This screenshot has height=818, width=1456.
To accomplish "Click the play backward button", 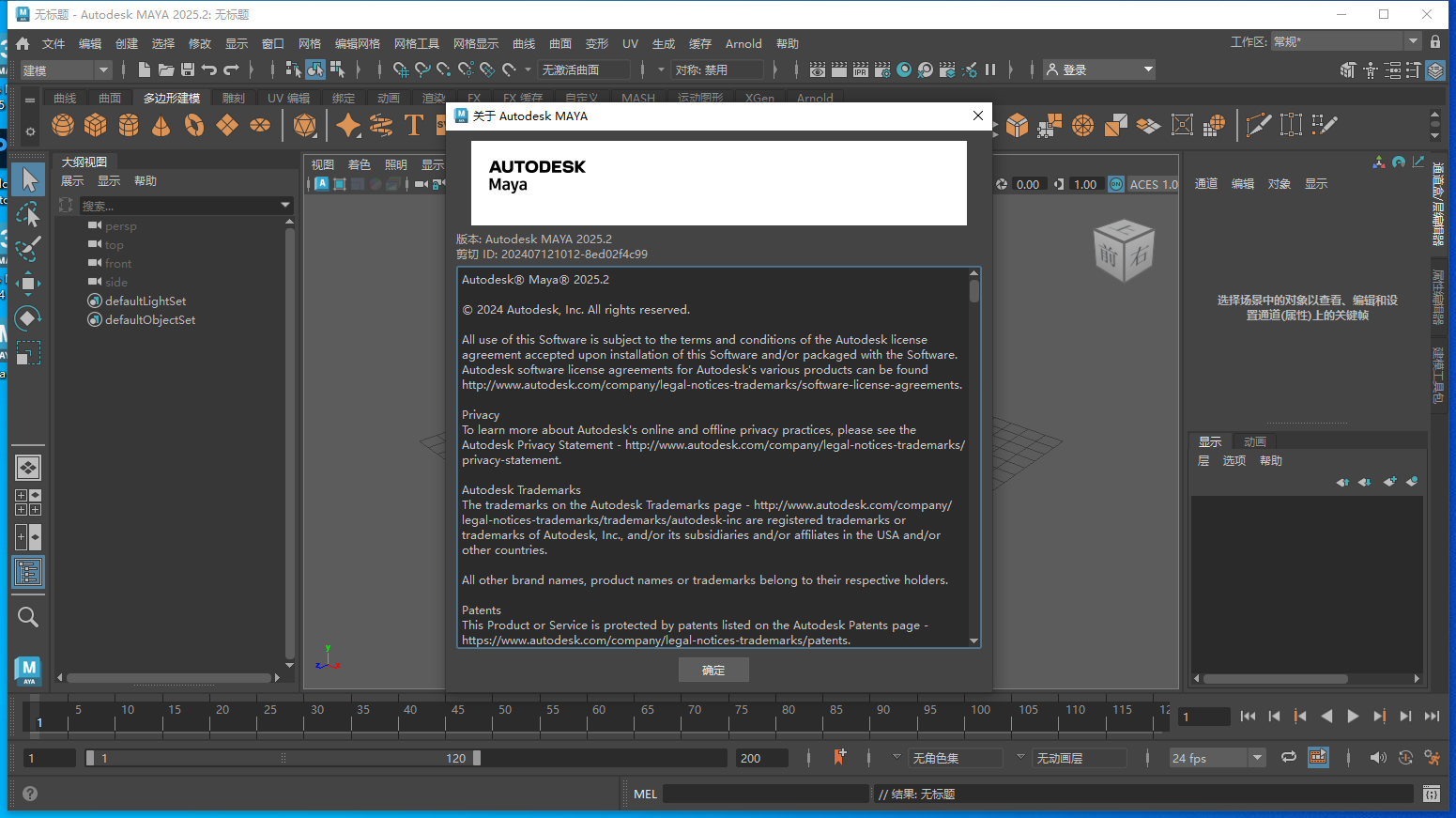I will click(x=1326, y=717).
